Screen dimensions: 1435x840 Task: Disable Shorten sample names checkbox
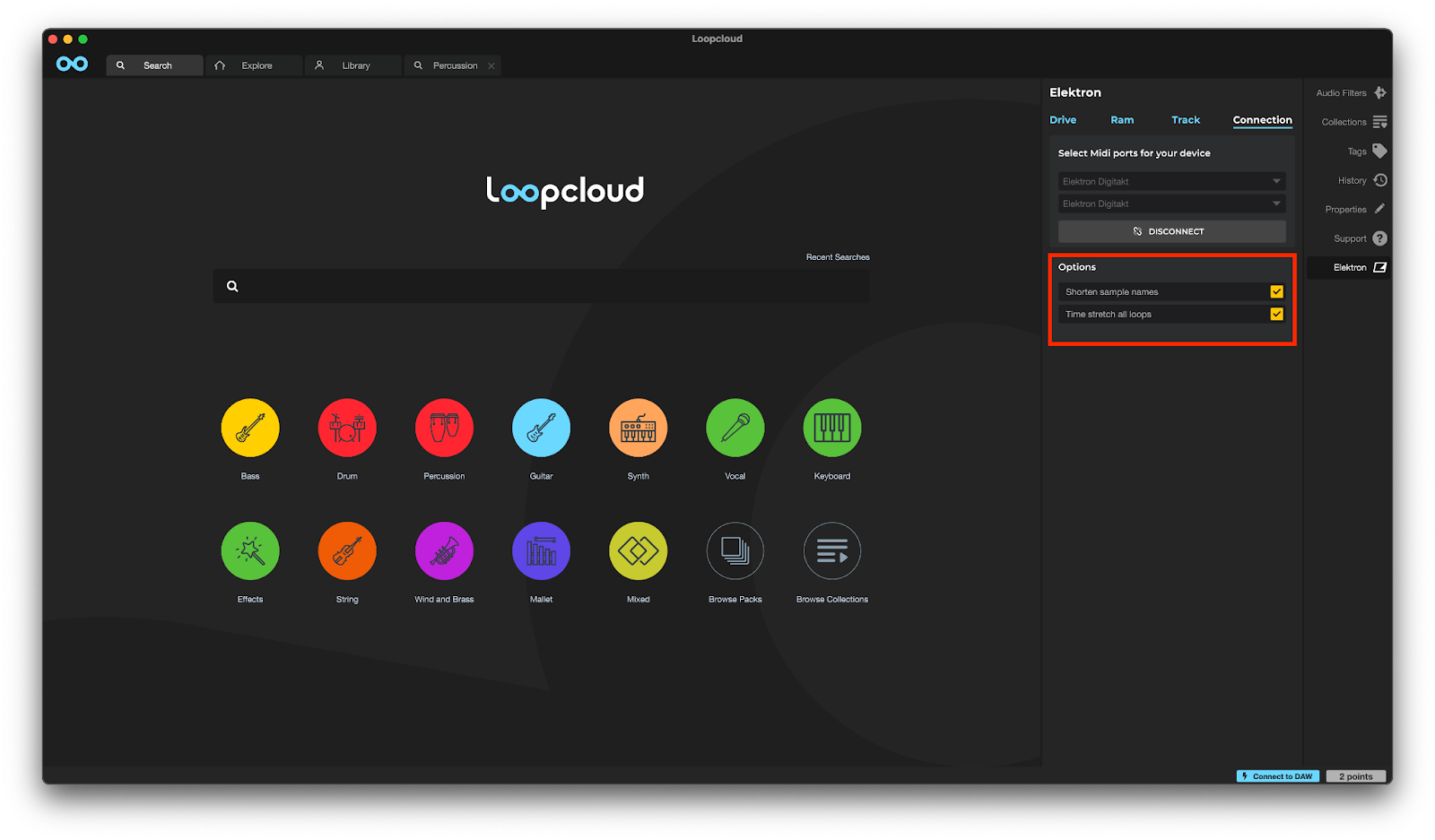(x=1276, y=291)
